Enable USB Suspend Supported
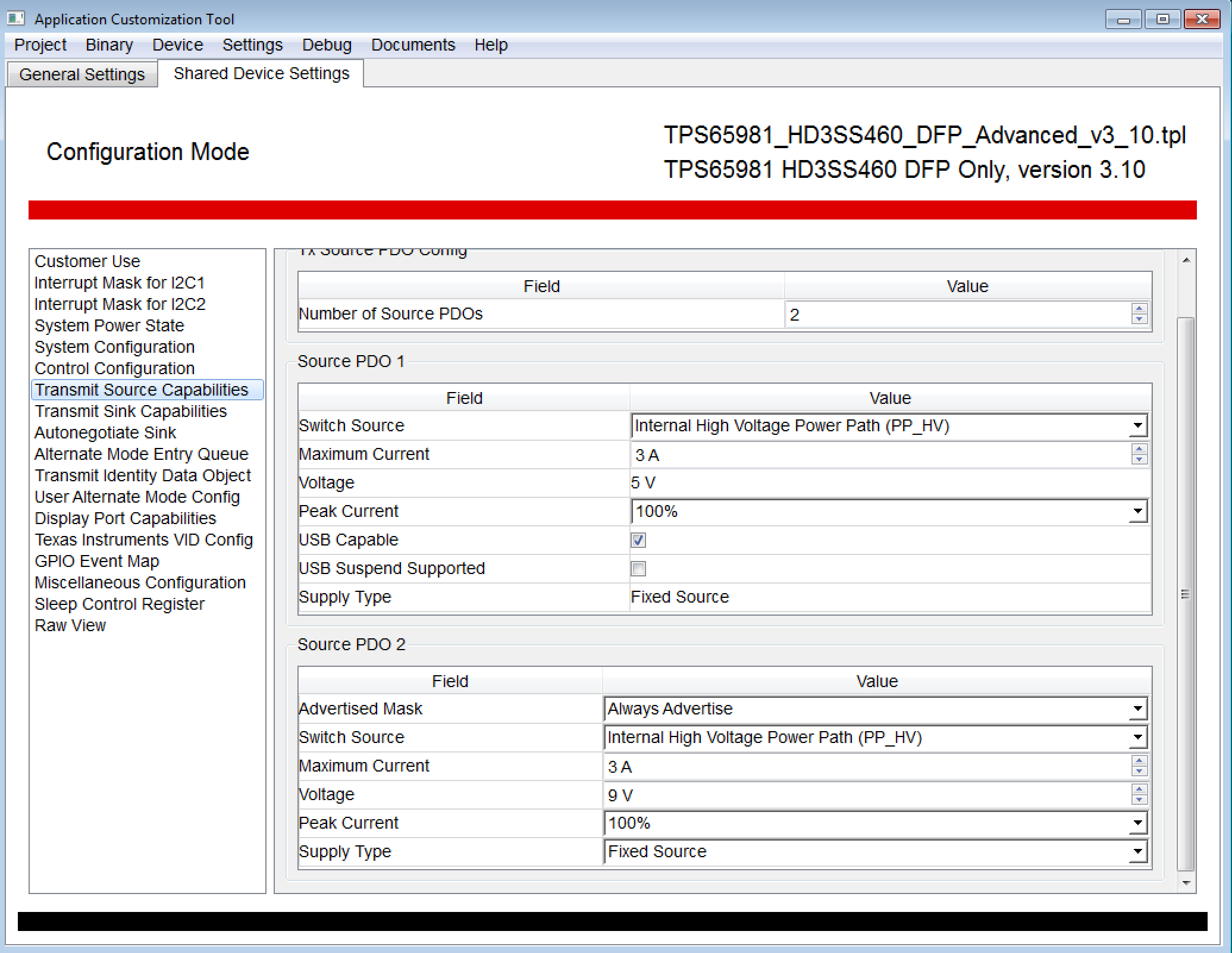Image resolution: width=1232 pixels, height=953 pixels. click(x=638, y=569)
